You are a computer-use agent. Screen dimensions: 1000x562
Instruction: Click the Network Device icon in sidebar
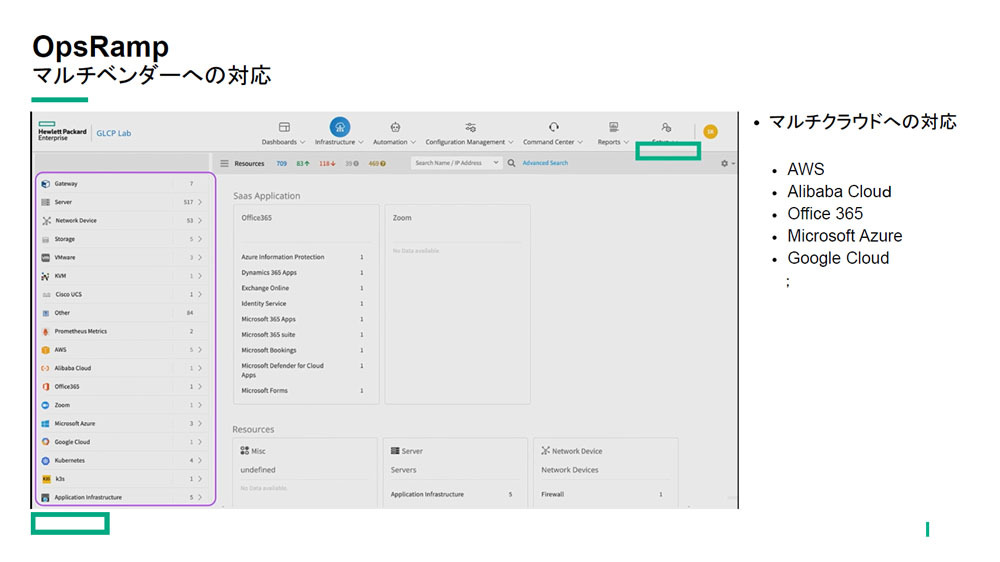tap(46, 221)
